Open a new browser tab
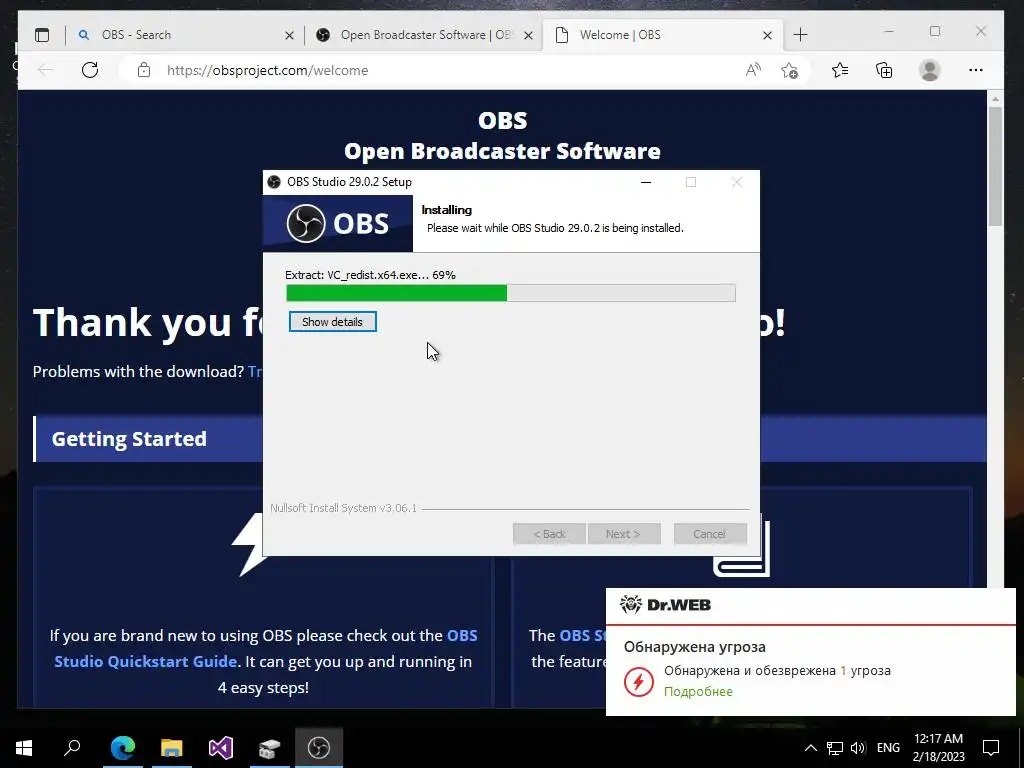This screenshot has height=768, width=1024. (x=800, y=35)
